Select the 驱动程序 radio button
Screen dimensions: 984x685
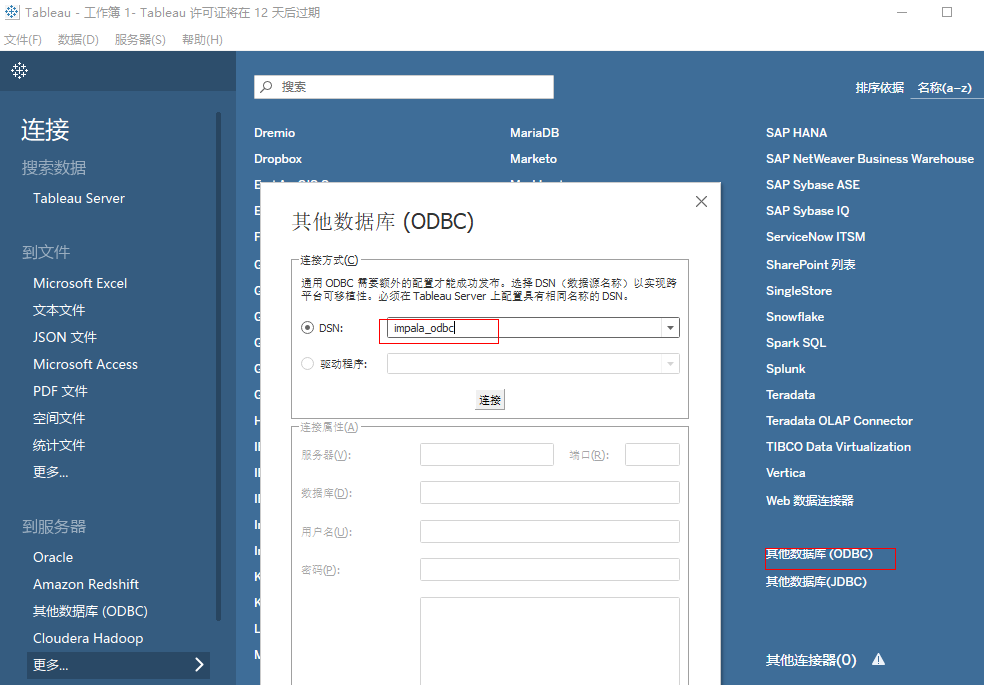308,364
